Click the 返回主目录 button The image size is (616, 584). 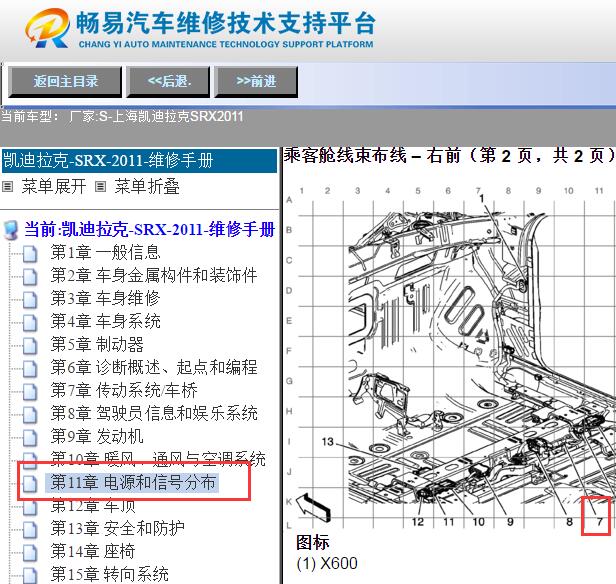pyautogui.click(x=65, y=81)
